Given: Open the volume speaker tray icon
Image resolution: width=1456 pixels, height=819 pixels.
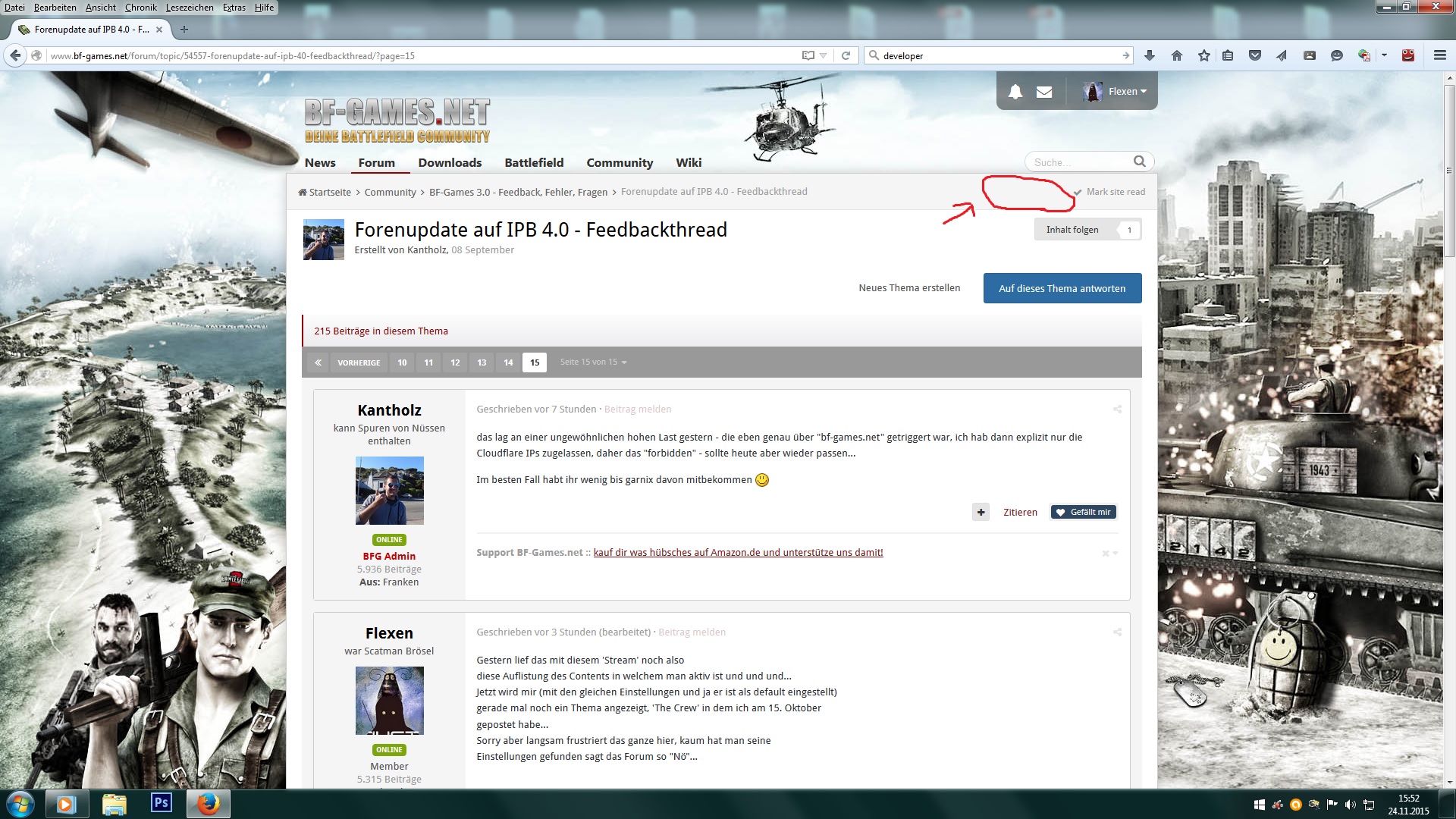Looking at the screenshot, I should coord(1350,805).
